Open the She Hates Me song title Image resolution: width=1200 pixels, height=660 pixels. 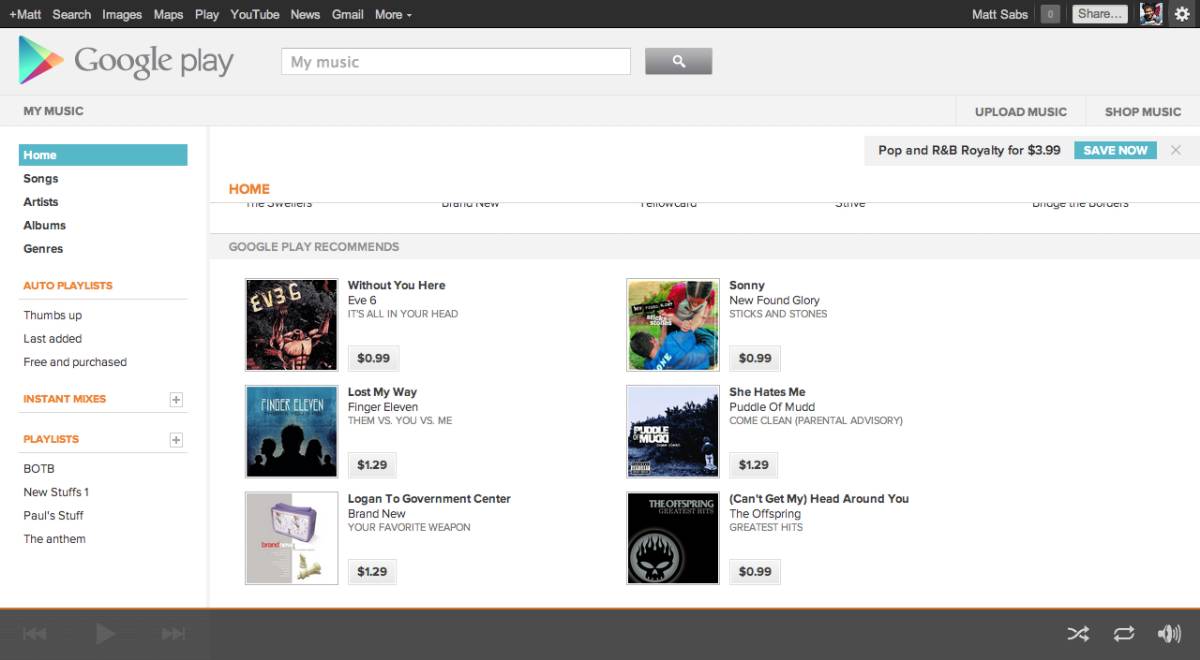coord(767,392)
